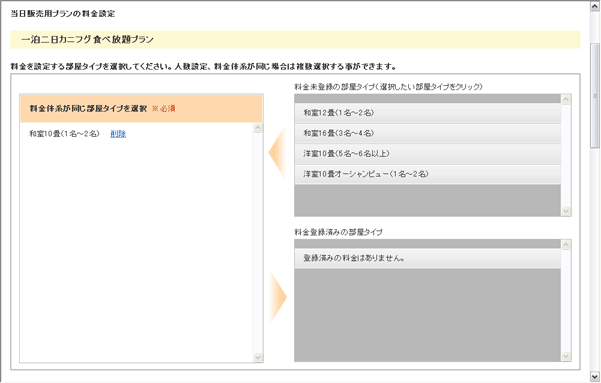
Task: Click heading 当日販売用プランの料金設定
Action: click(x=62, y=14)
